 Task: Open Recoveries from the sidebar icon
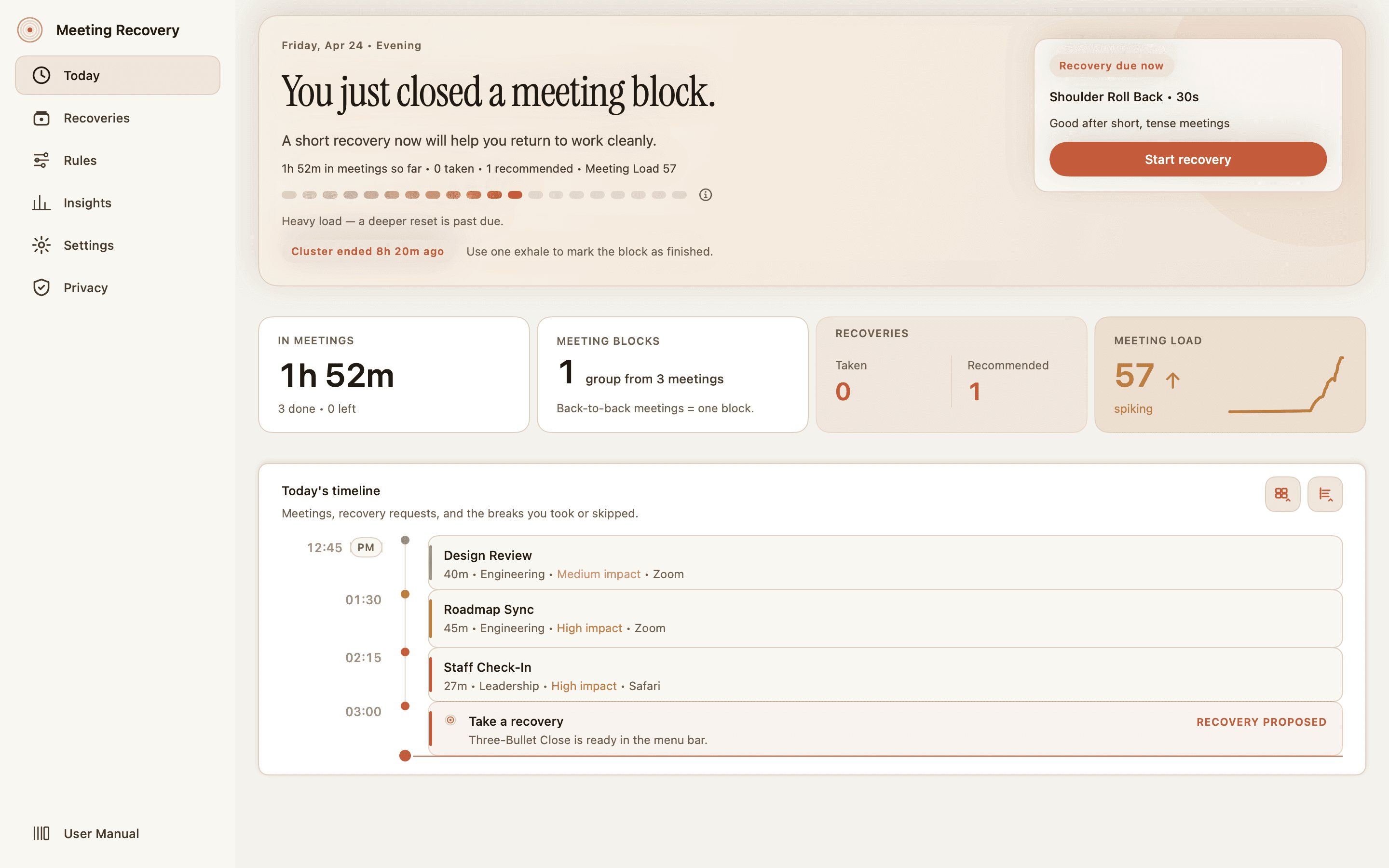coord(41,118)
